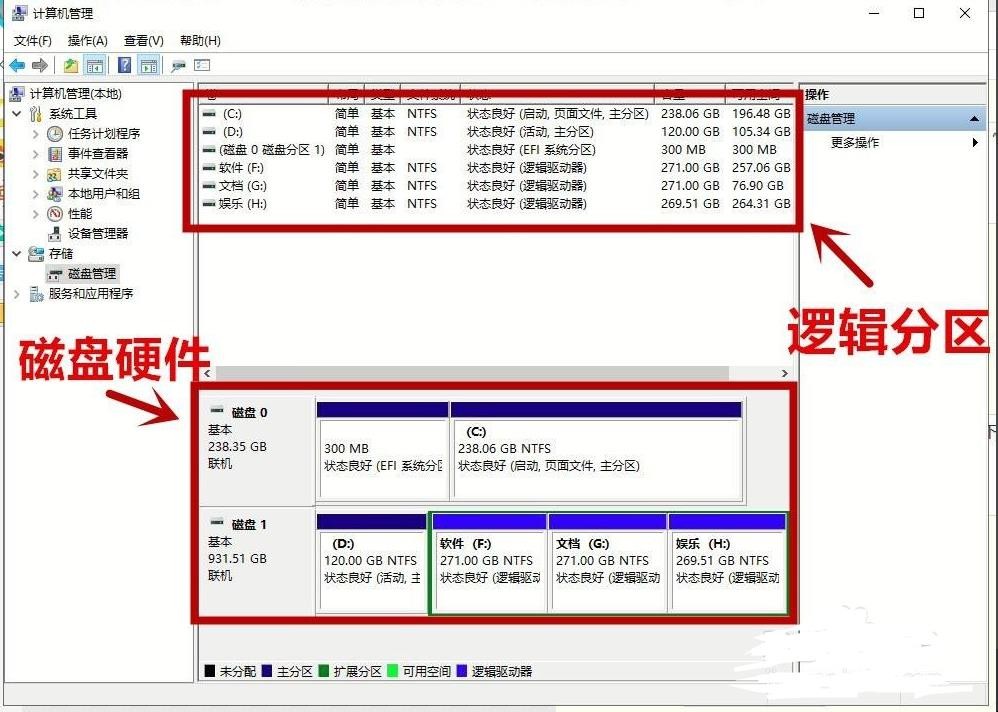Select 设备管理器 in the tree
This screenshot has height=712, width=998.
(x=98, y=234)
